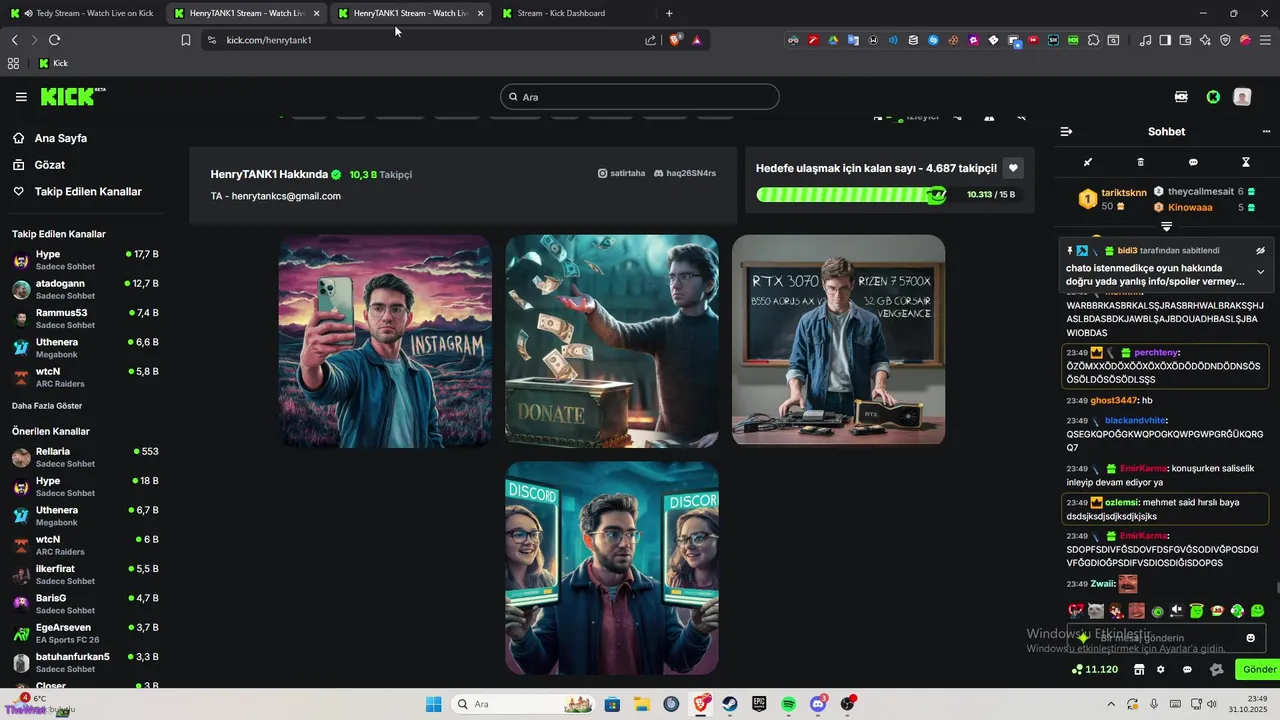Switch to Tedy Stream browser tab
This screenshot has height=720, width=1280.
pos(83,13)
